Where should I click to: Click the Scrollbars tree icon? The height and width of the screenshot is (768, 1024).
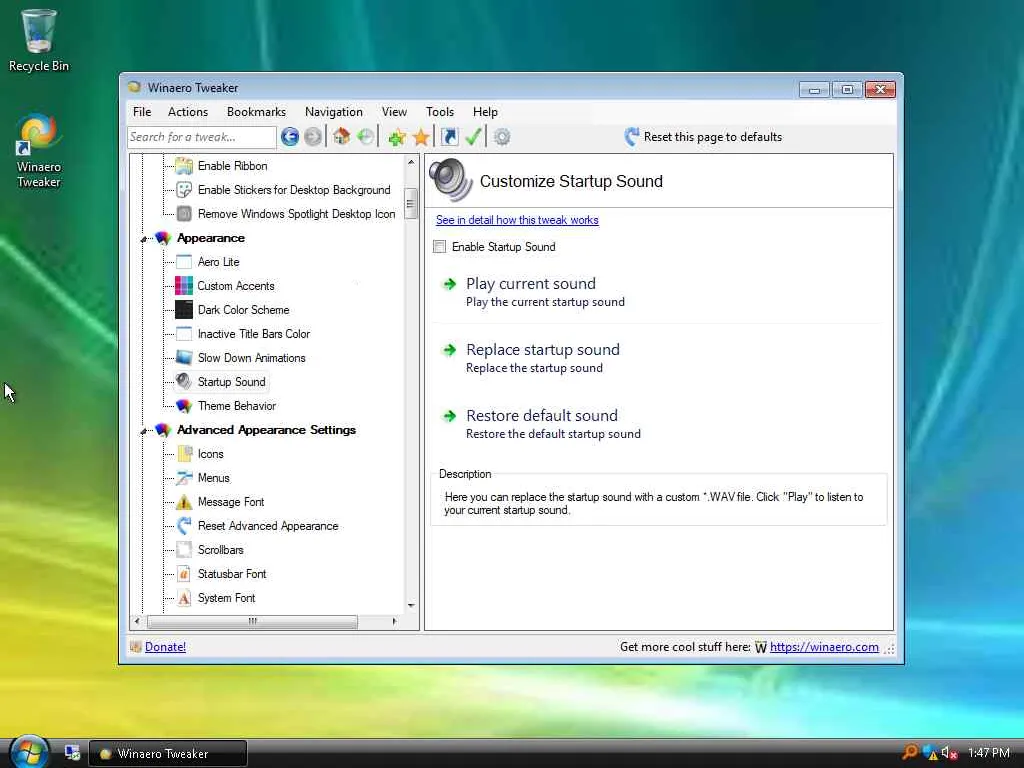coord(184,550)
